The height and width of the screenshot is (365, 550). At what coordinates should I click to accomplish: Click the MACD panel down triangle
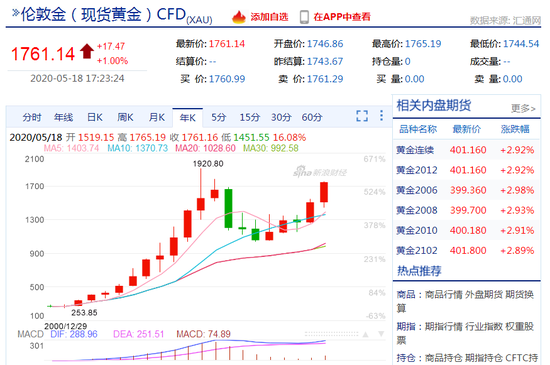point(381,334)
